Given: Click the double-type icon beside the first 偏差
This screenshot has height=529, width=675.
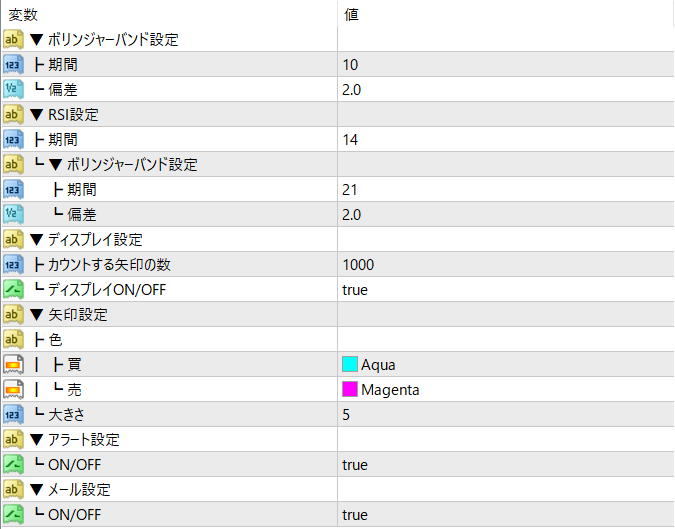Looking at the screenshot, I should [x=13, y=90].
